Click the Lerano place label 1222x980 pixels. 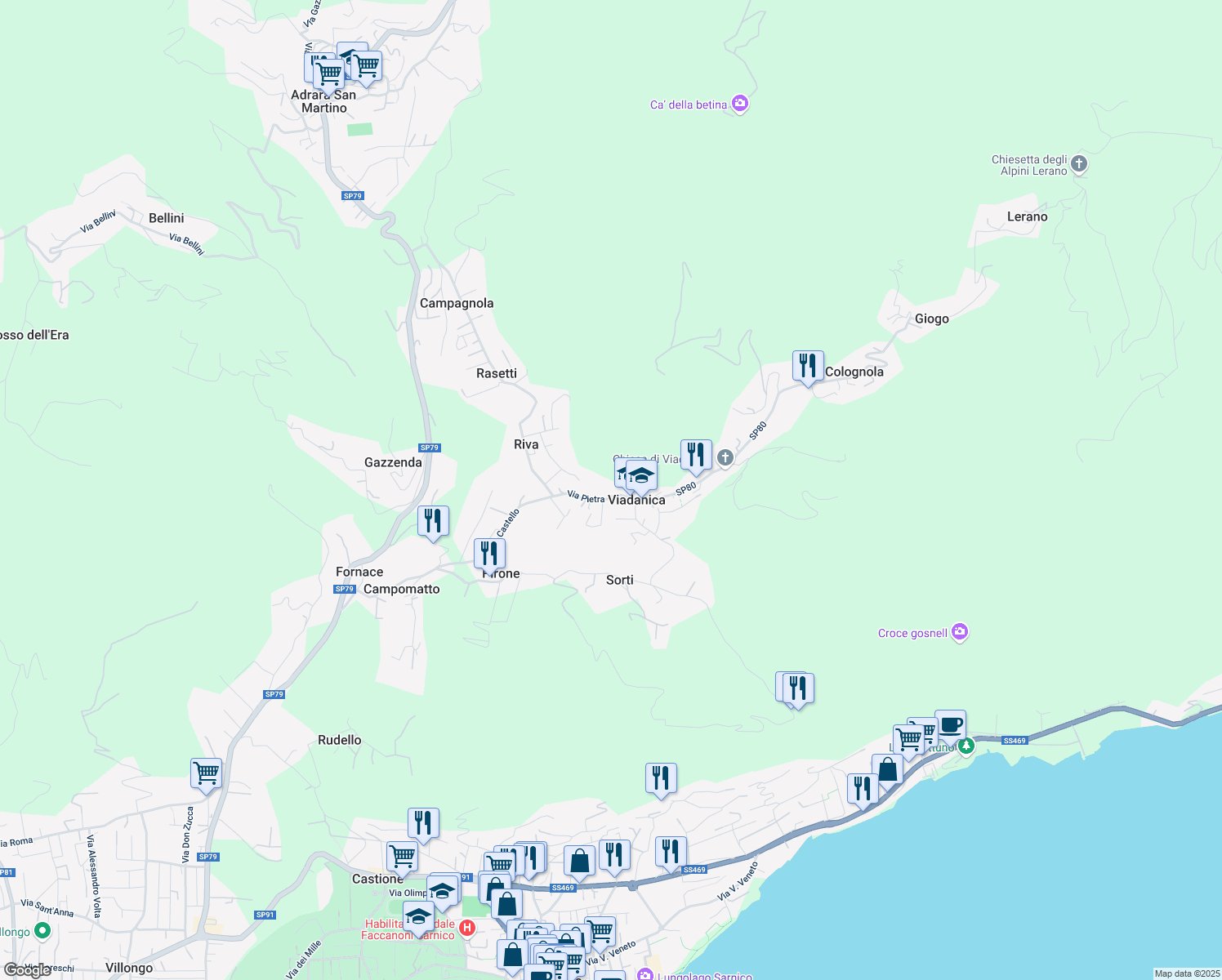click(1027, 216)
